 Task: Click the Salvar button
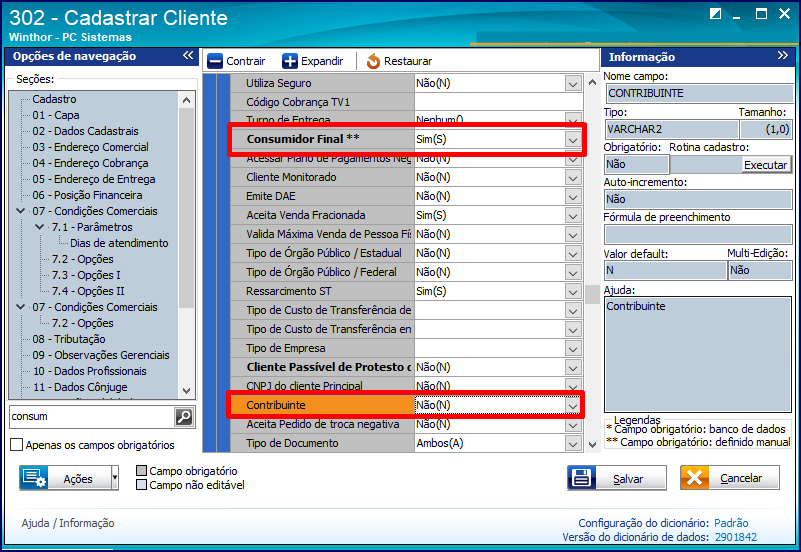(x=617, y=478)
